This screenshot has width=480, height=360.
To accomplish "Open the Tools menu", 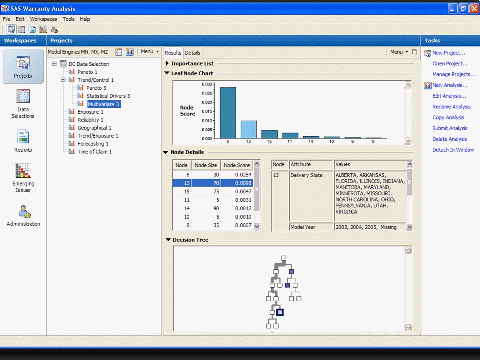I will (69, 19).
